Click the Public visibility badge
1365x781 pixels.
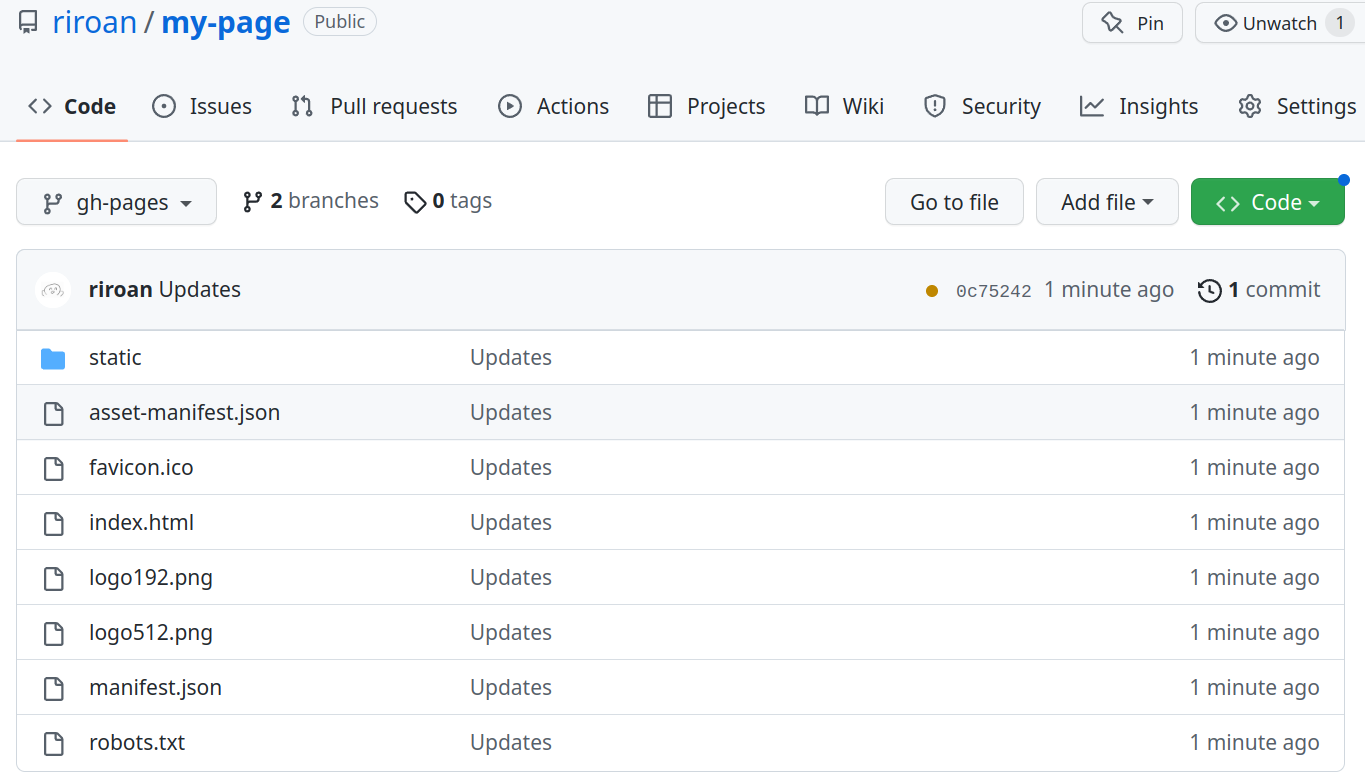click(340, 21)
